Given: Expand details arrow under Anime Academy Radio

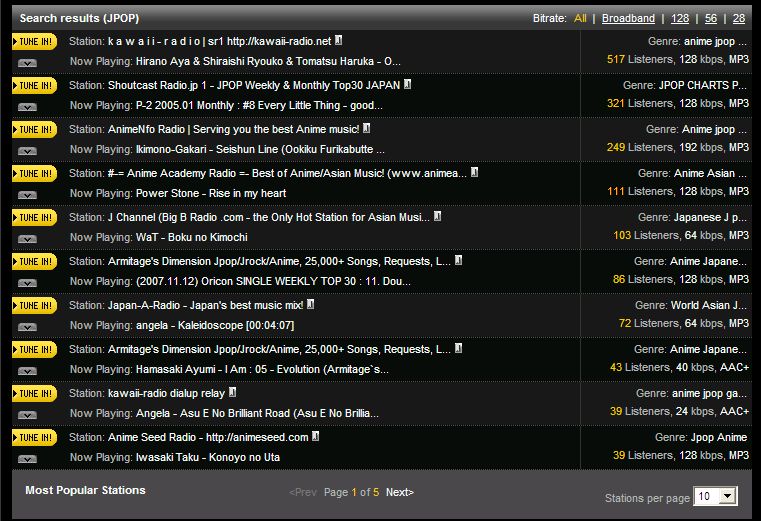Looking at the screenshot, I should 27,195.
